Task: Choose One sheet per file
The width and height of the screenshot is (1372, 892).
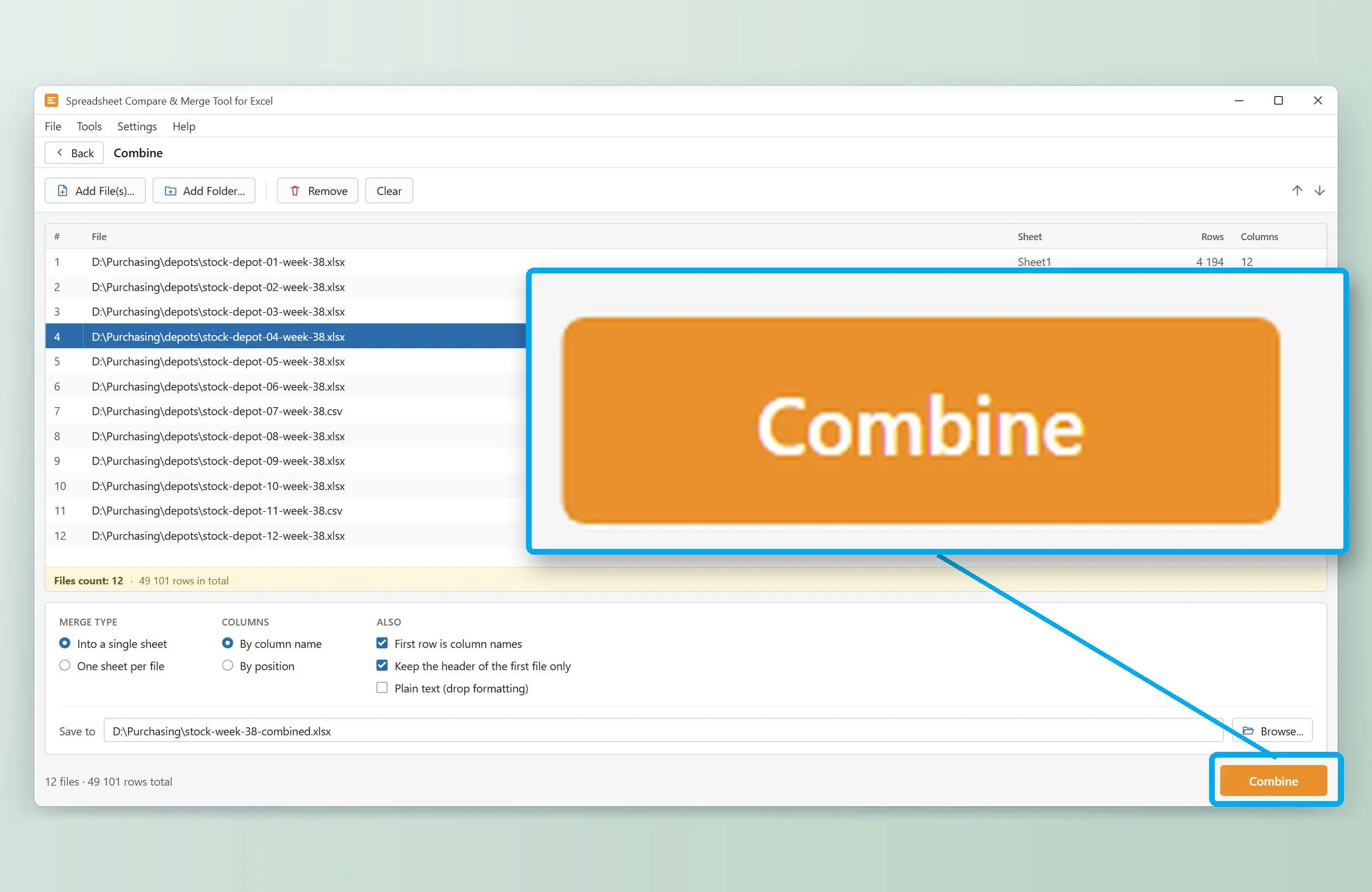Action: 112,666
